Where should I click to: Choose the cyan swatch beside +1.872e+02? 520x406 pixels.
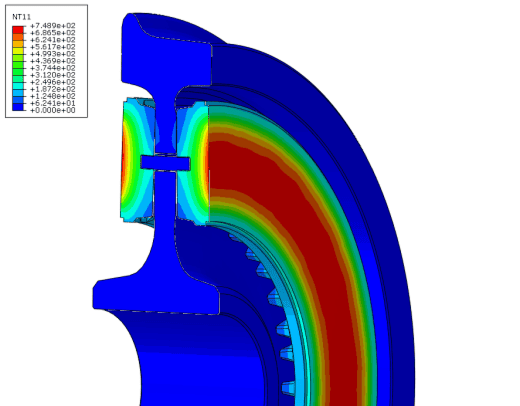(x=18, y=86)
